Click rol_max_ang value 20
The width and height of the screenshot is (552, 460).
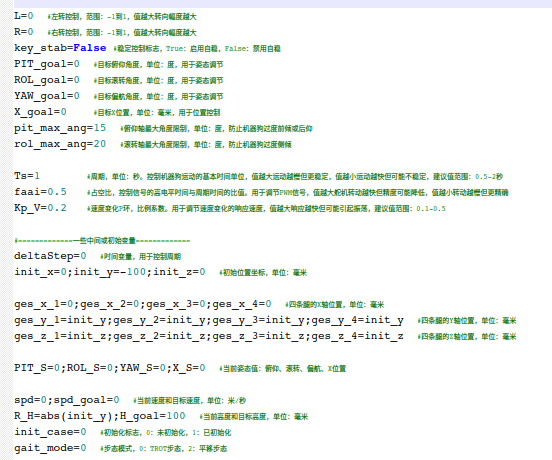tap(100, 144)
